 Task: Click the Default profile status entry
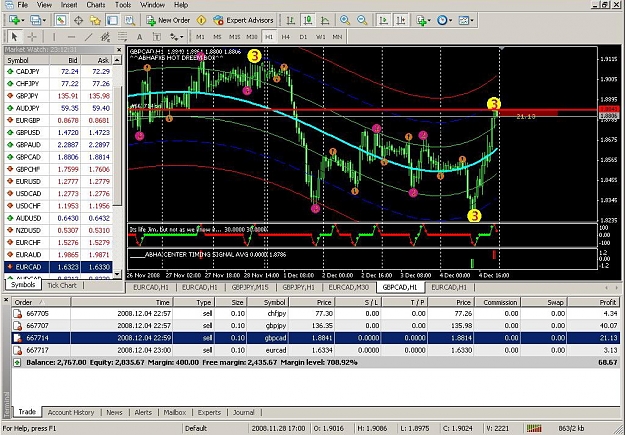pyautogui.click(x=196, y=429)
